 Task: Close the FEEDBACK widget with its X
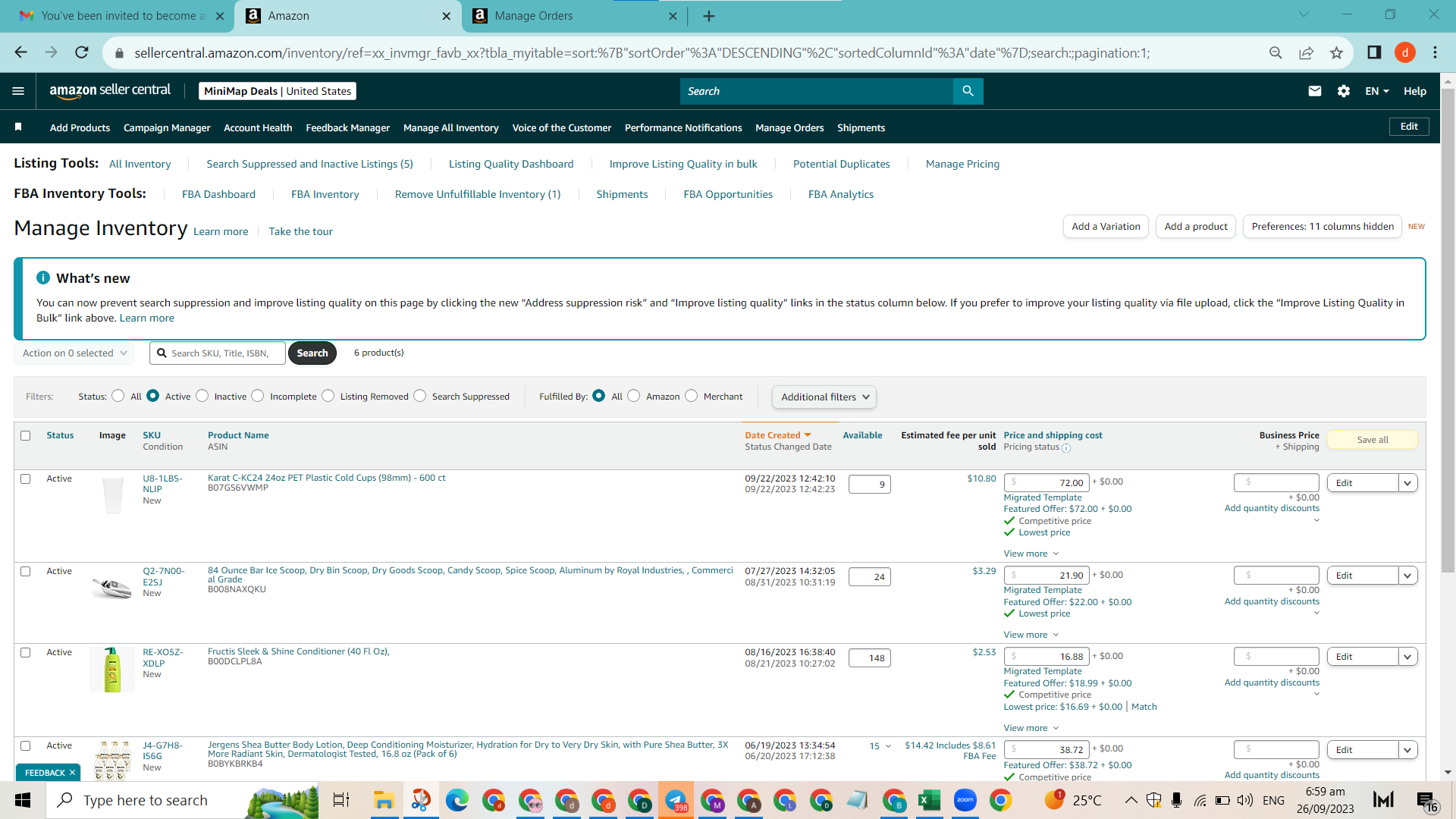(x=73, y=773)
